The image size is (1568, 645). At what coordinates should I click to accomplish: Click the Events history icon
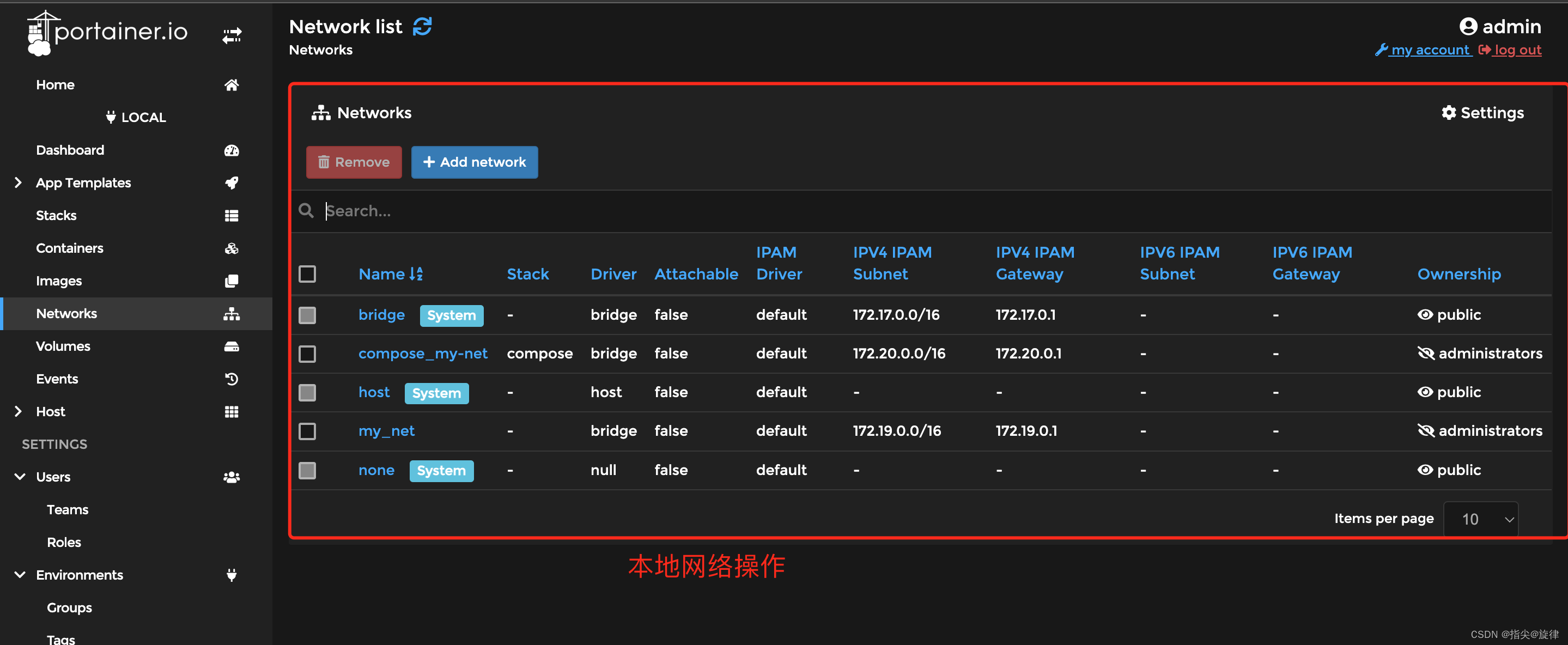tap(232, 379)
